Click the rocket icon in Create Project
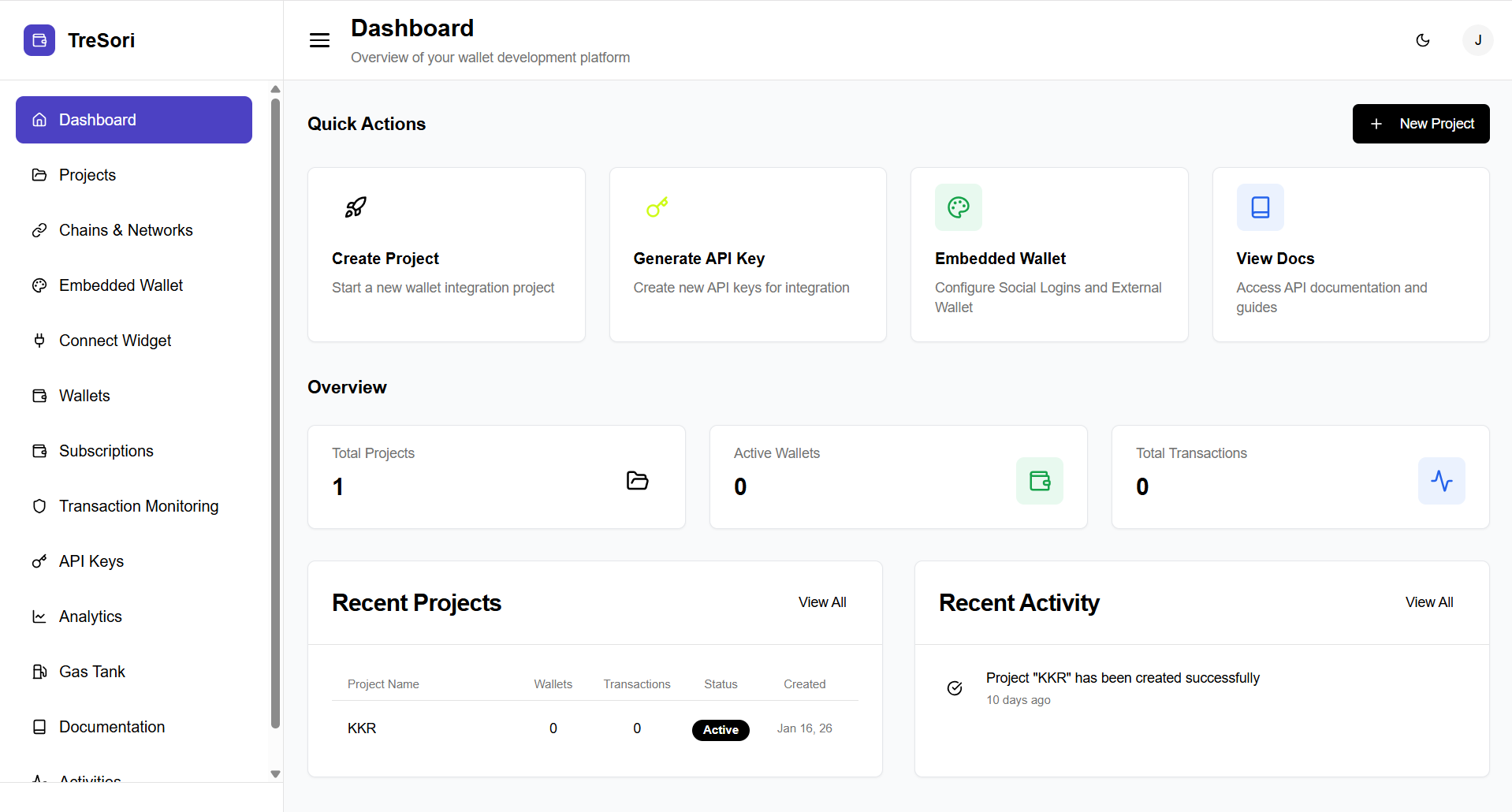Viewport: 1512px width, 812px height. pos(356,207)
